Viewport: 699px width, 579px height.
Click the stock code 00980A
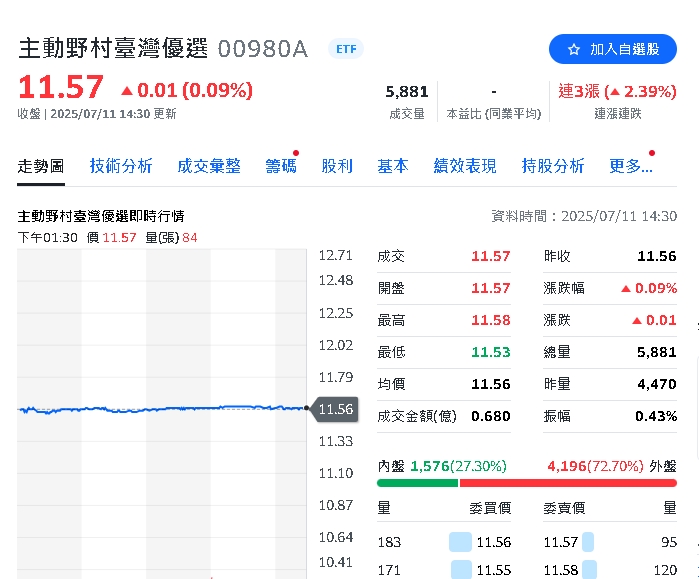pyautogui.click(x=263, y=49)
